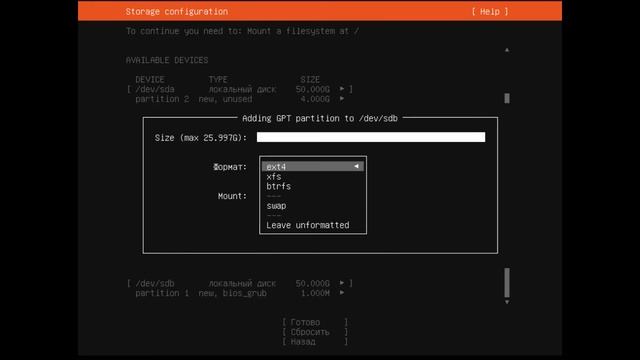Click the lower scrollbar thumb

[x=507, y=282]
